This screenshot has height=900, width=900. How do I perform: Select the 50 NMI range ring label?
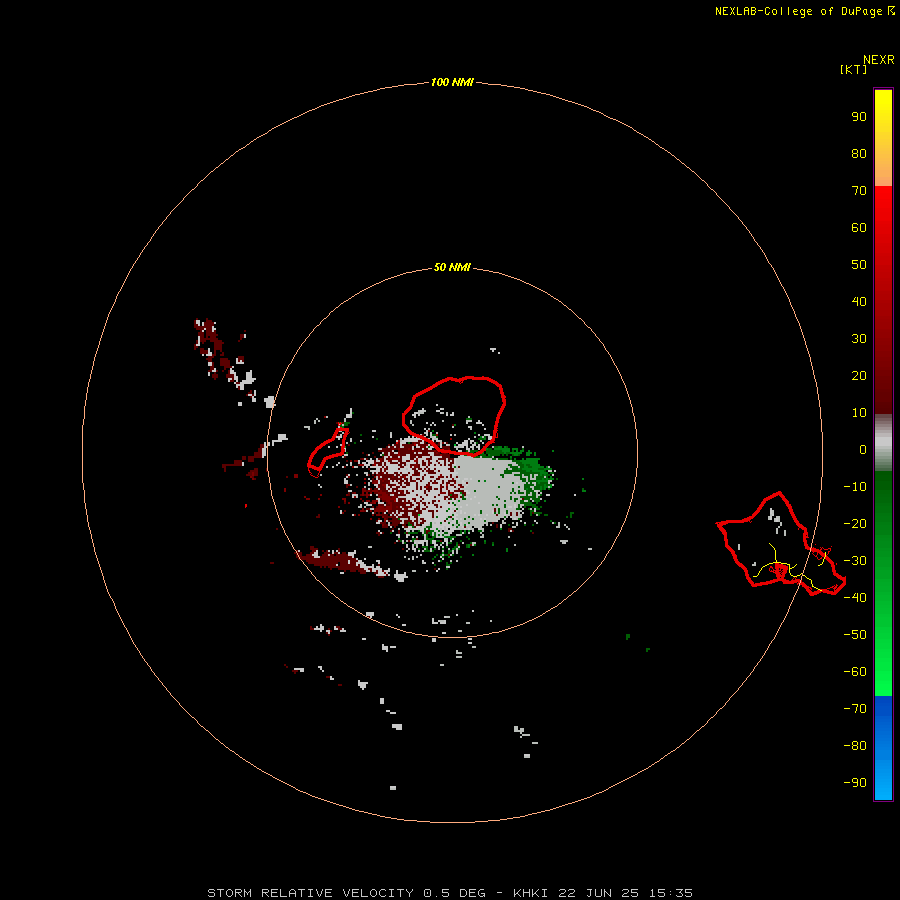452,267
